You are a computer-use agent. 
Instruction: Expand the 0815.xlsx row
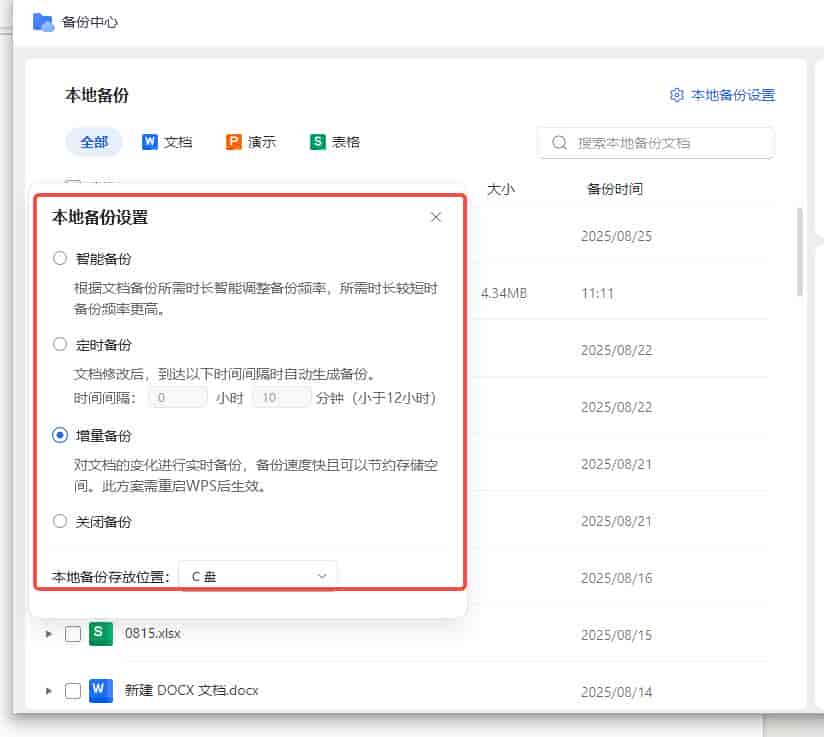pyautogui.click(x=49, y=634)
